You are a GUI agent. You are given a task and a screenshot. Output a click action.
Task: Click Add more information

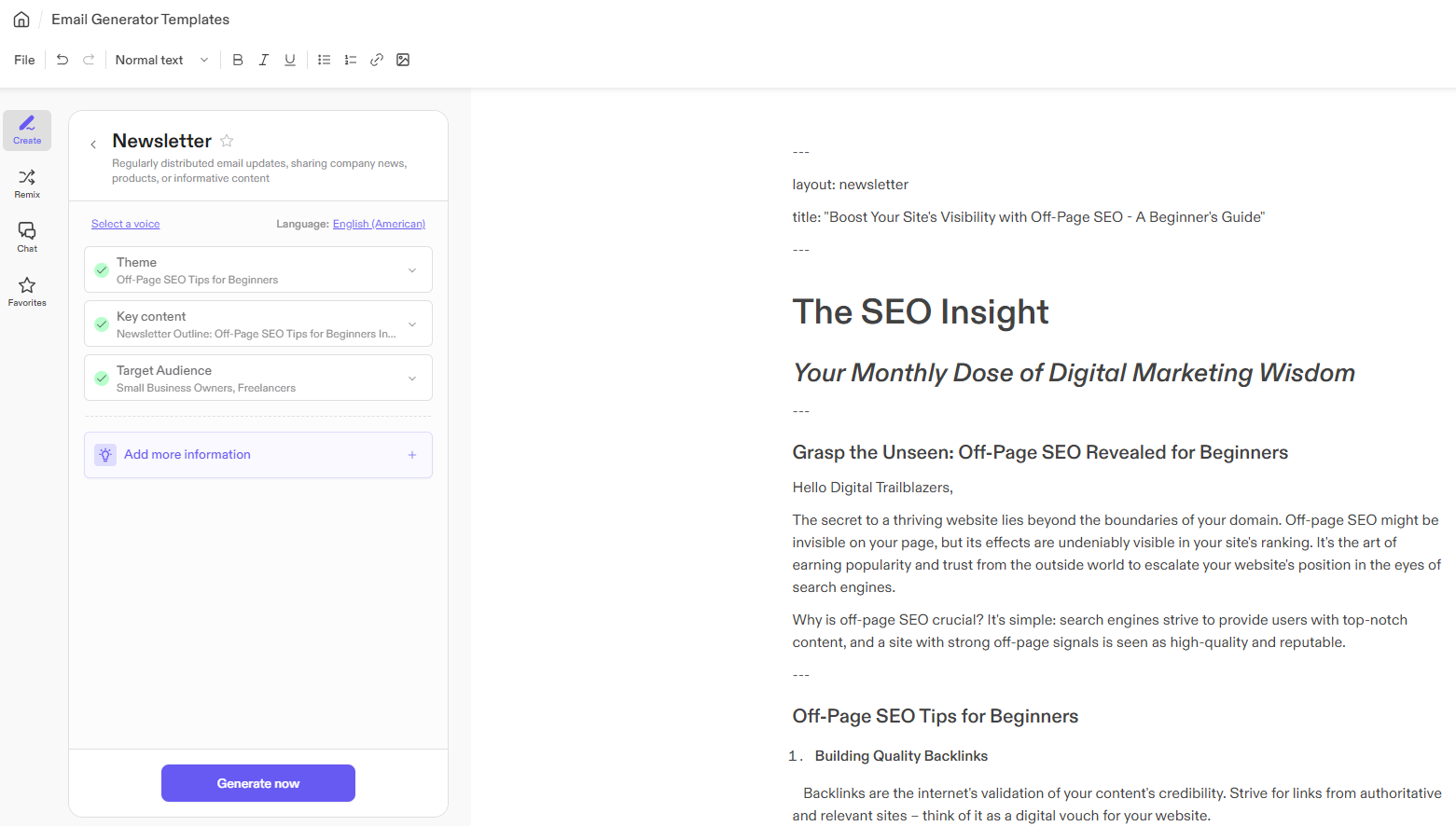tap(187, 454)
